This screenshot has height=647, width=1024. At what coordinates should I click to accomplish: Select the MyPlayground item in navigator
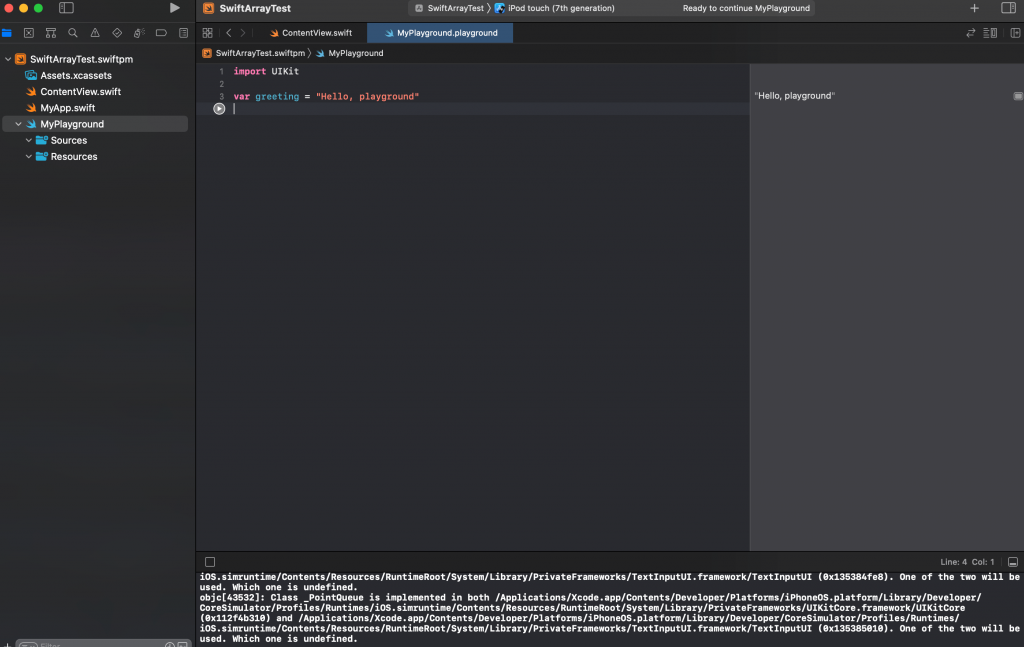tap(95, 124)
